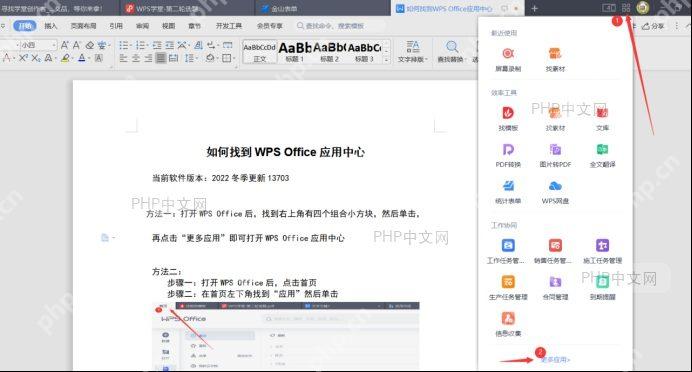Click the 方法二 heading text
This screenshot has width=692, height=372.
(x=167, y=272)
